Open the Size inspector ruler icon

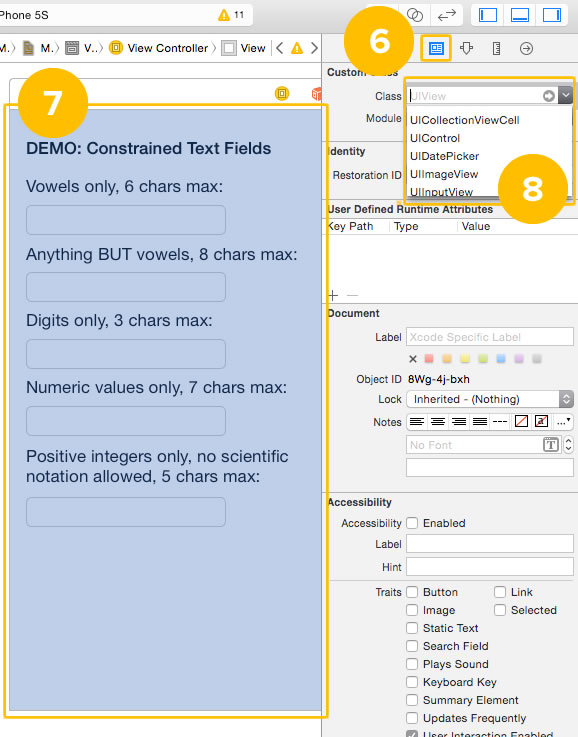coord(496,48)
